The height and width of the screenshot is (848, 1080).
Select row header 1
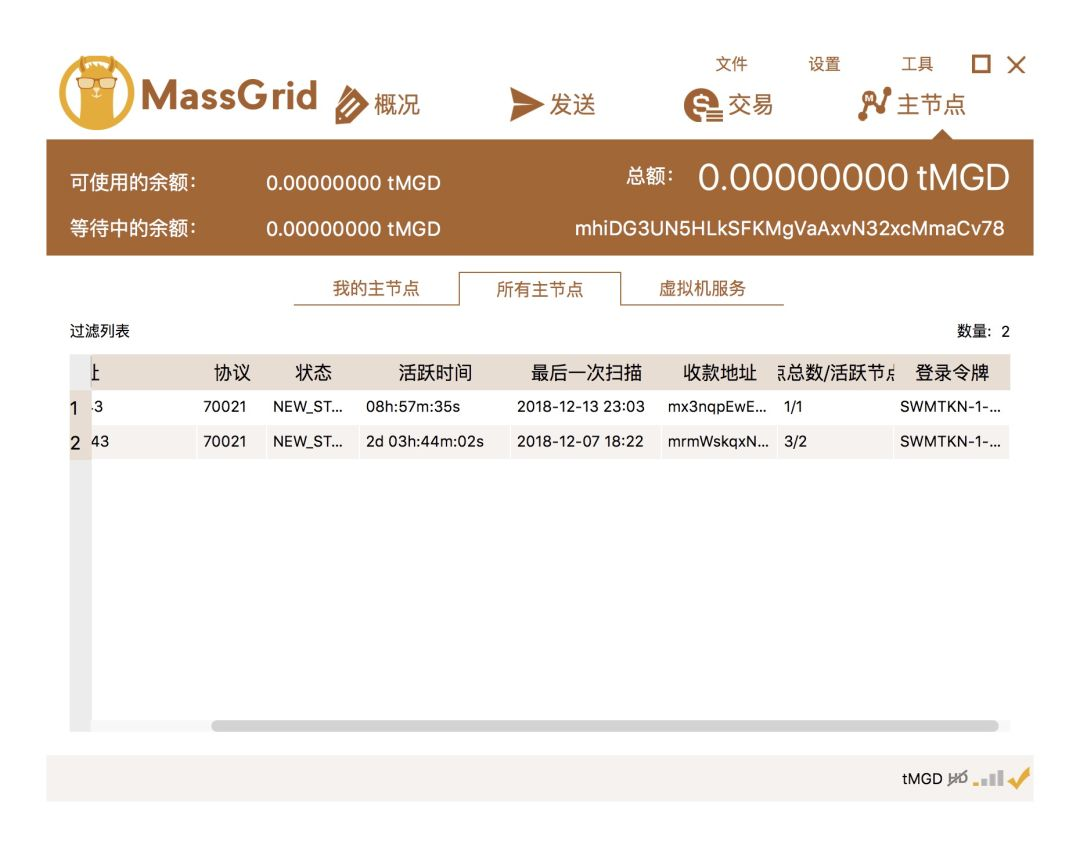coord(80,408)
